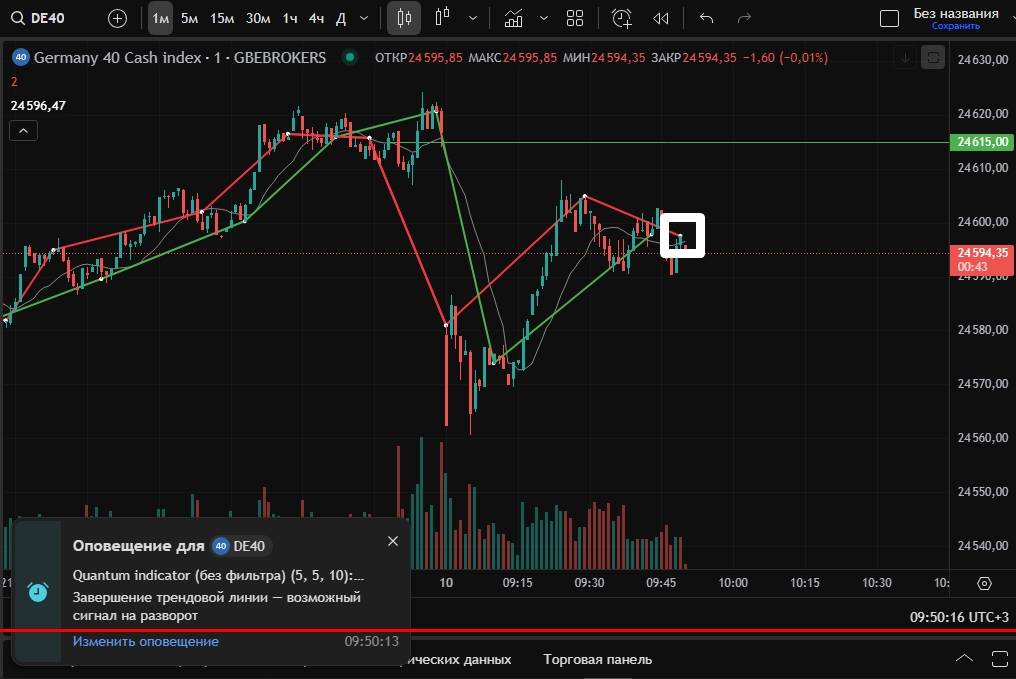Click the maximize pane button near price scale
The width and height of the screenshot is (1016, 679).
(x=933, y=58)
